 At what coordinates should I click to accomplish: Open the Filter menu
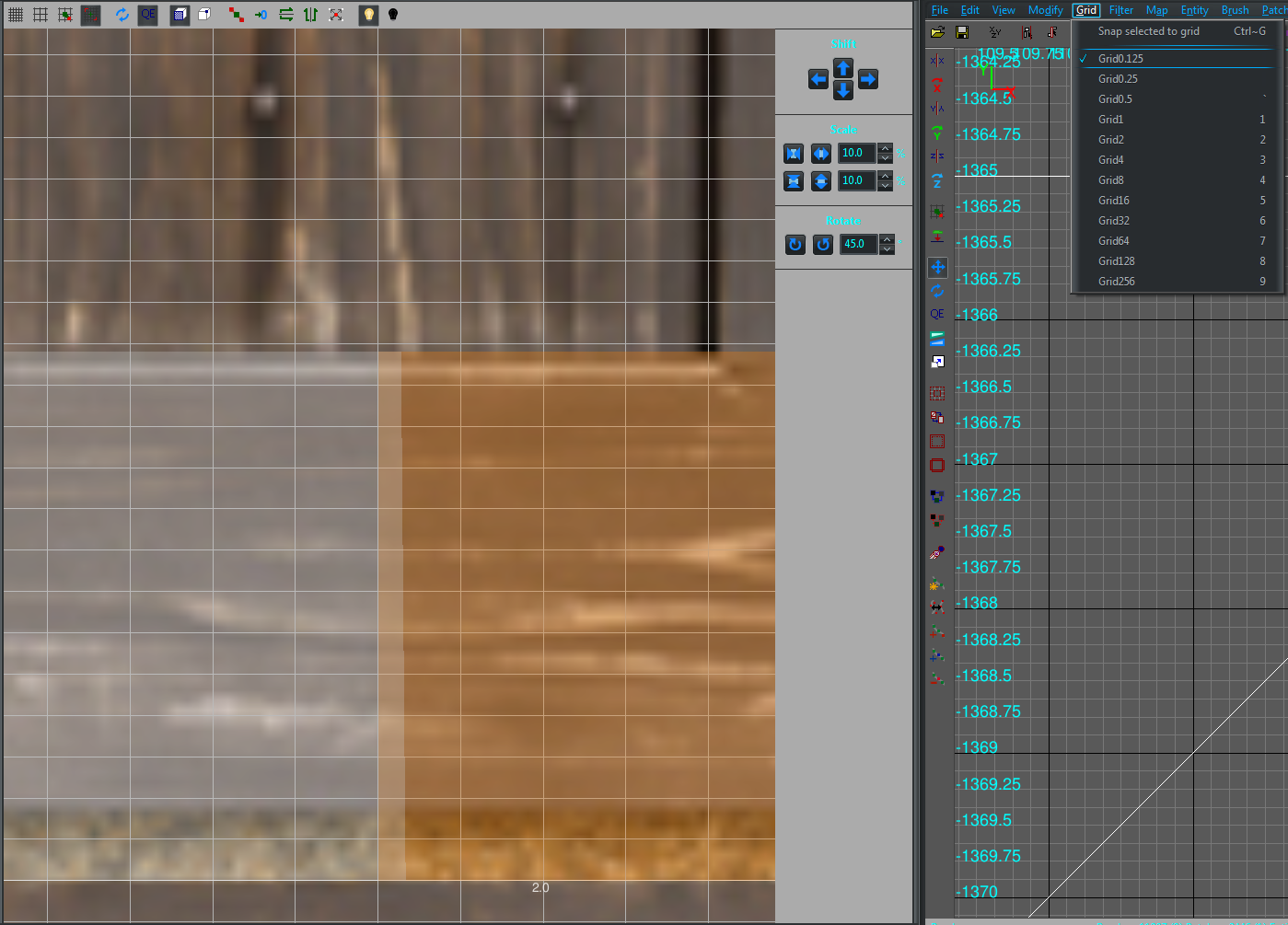(1120, 10)
